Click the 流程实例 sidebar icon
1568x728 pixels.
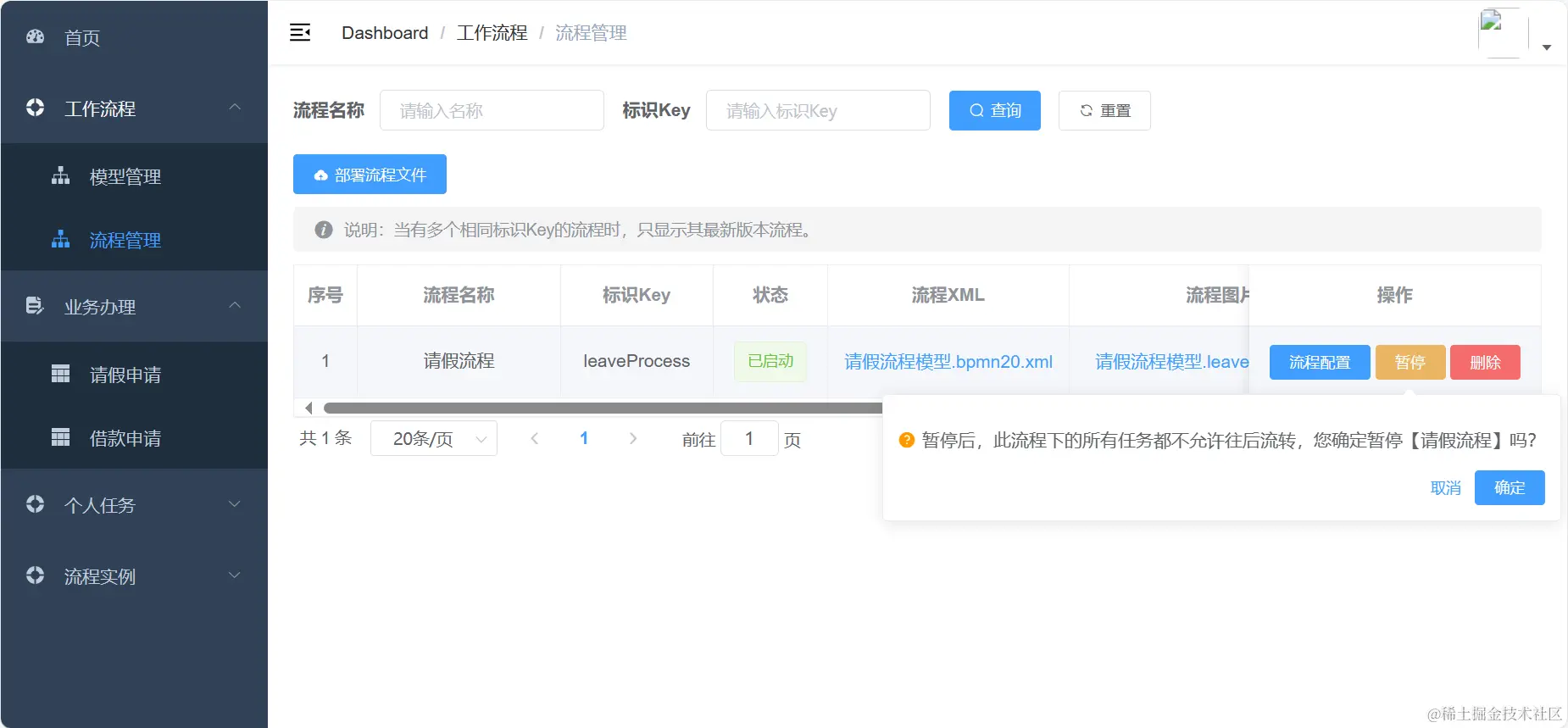point(35,575)
